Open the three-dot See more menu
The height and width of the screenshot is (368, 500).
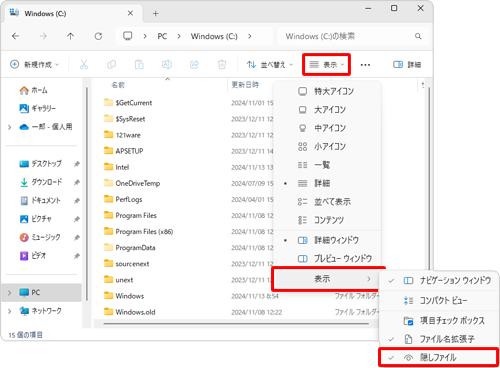click(365, 65)
